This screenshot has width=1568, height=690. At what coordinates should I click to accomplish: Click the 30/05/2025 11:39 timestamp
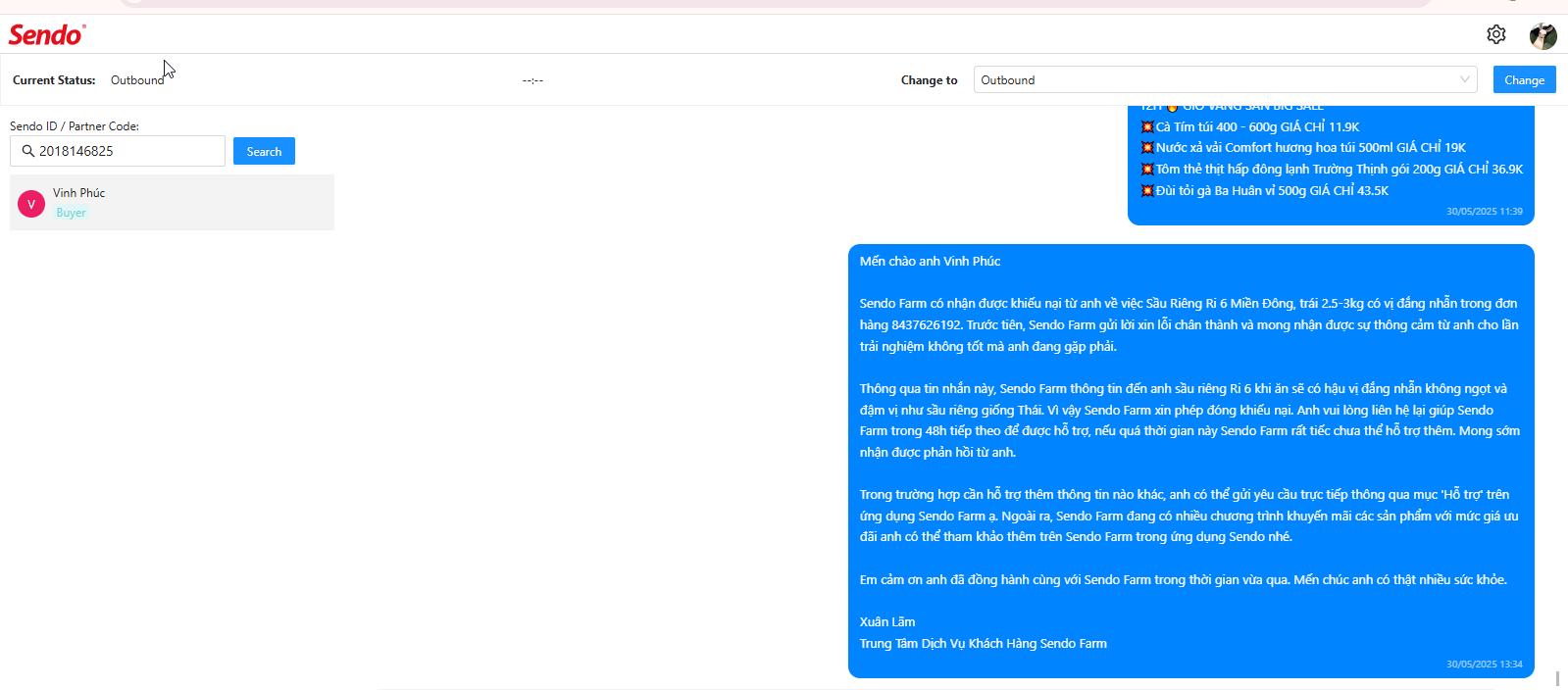[1484, 212]
